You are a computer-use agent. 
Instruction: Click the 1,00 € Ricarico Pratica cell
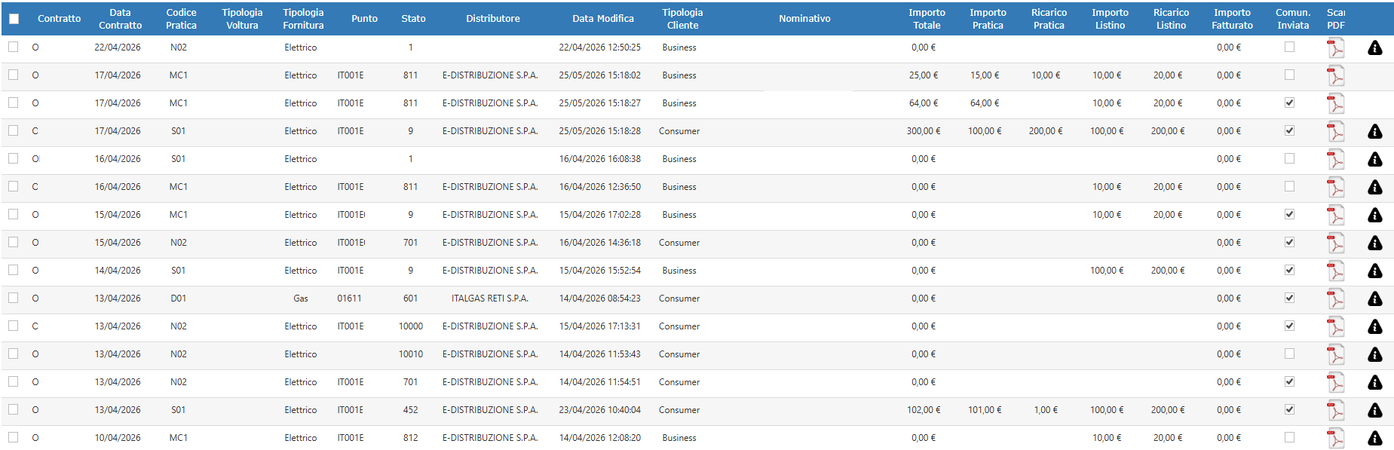1046,410
